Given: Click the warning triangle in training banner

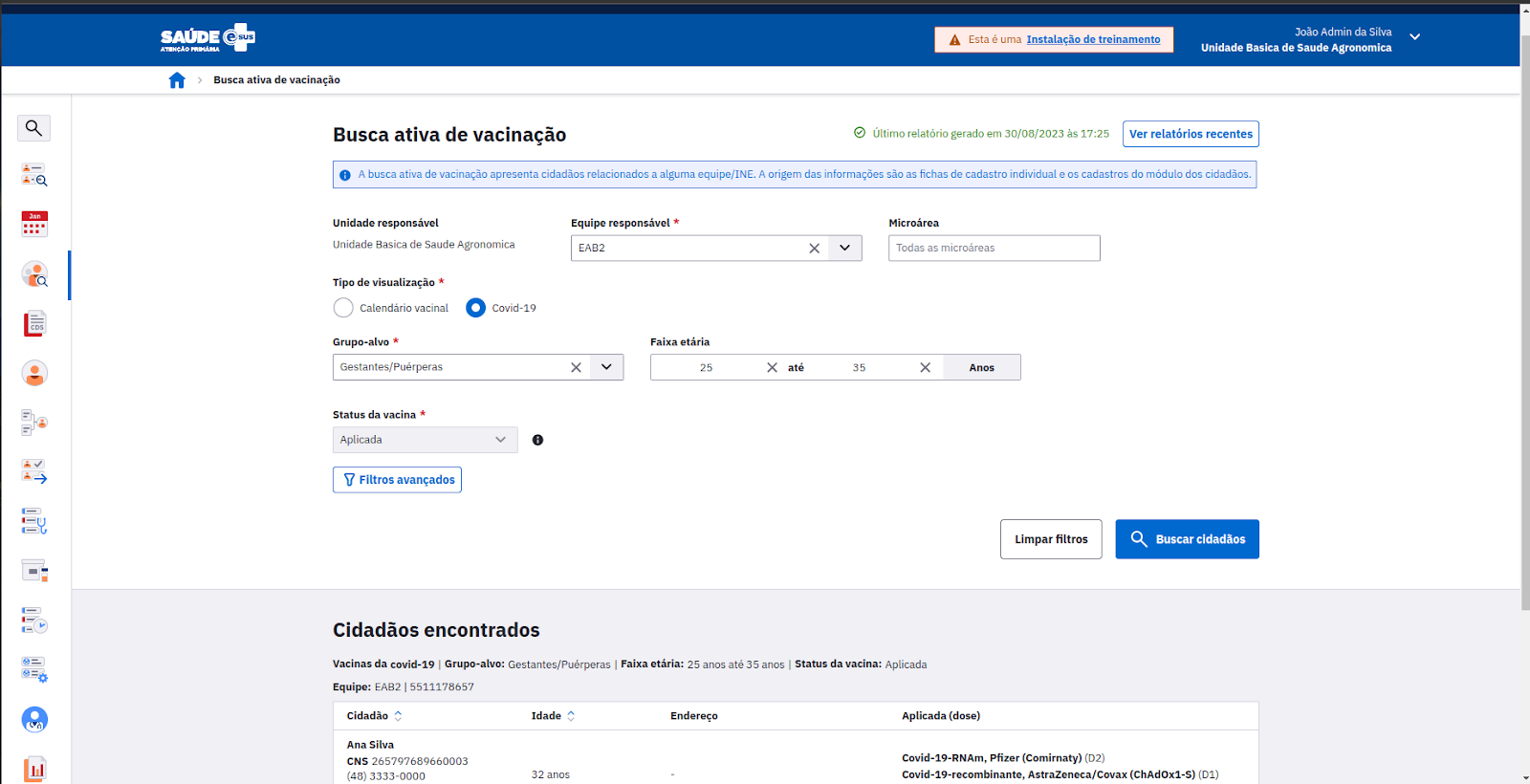Looking at the screenshot, I should (x=954, y=40).
